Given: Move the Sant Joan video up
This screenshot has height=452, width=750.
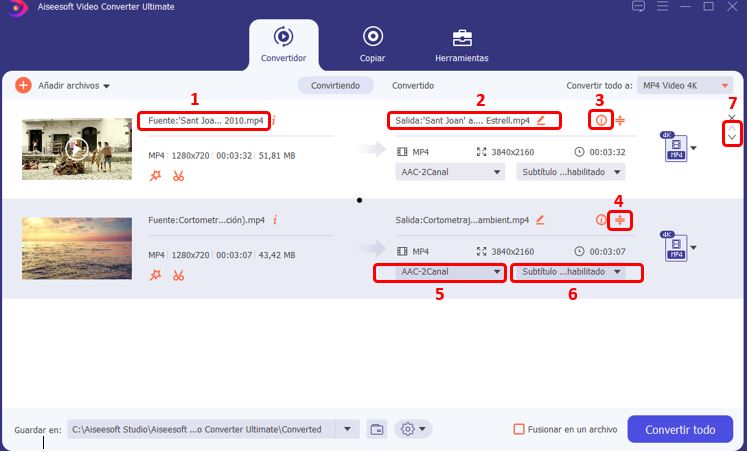Looking at the screenshot, I should tap(732, 128).
